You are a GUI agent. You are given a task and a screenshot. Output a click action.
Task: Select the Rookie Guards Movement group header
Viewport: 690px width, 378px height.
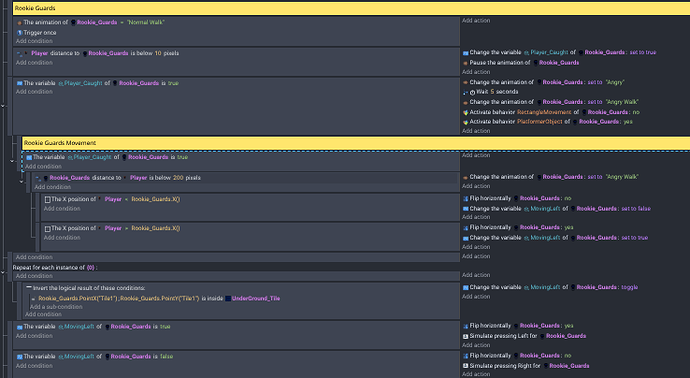[356, 143]
